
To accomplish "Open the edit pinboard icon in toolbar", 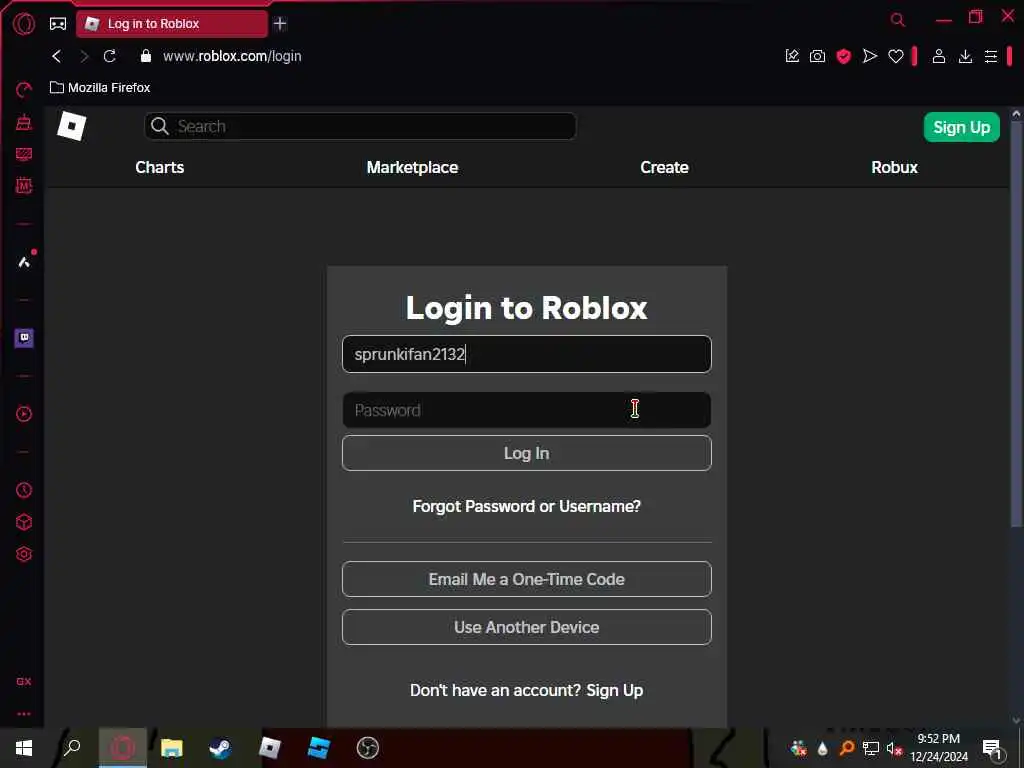I will pyautogui.click(x=792, y=56).
